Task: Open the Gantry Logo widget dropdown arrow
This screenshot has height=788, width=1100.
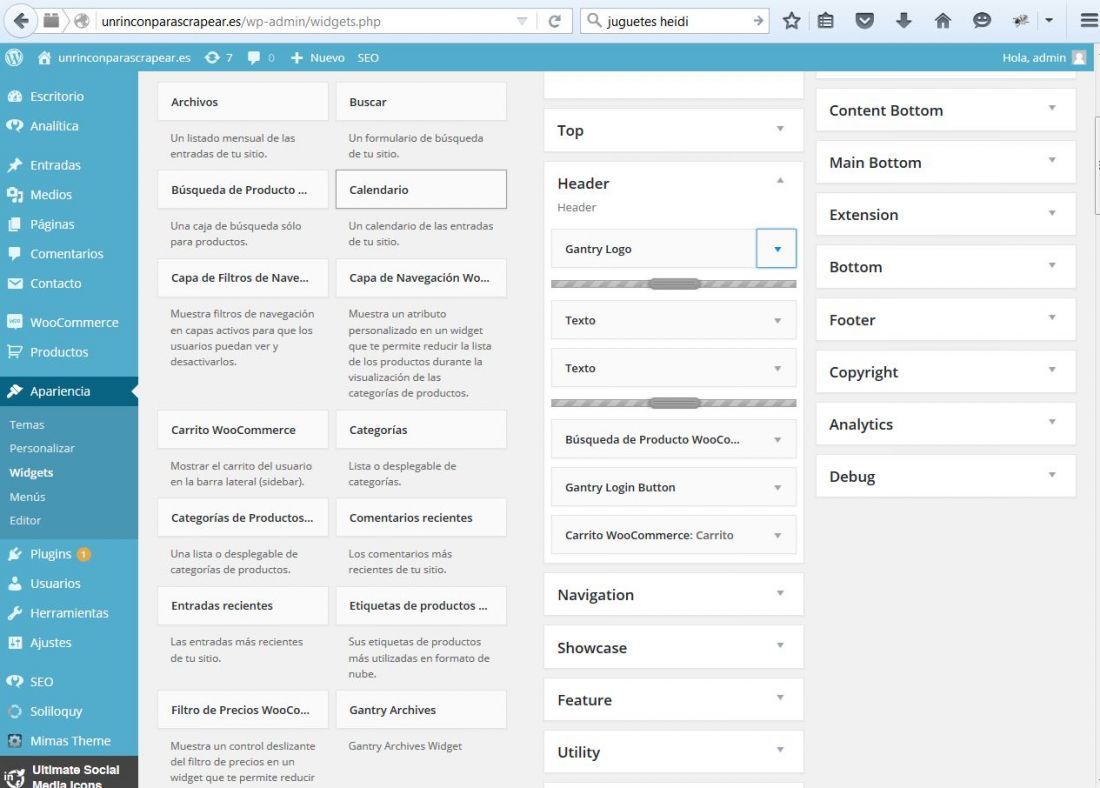Action: tap(777, 248)
